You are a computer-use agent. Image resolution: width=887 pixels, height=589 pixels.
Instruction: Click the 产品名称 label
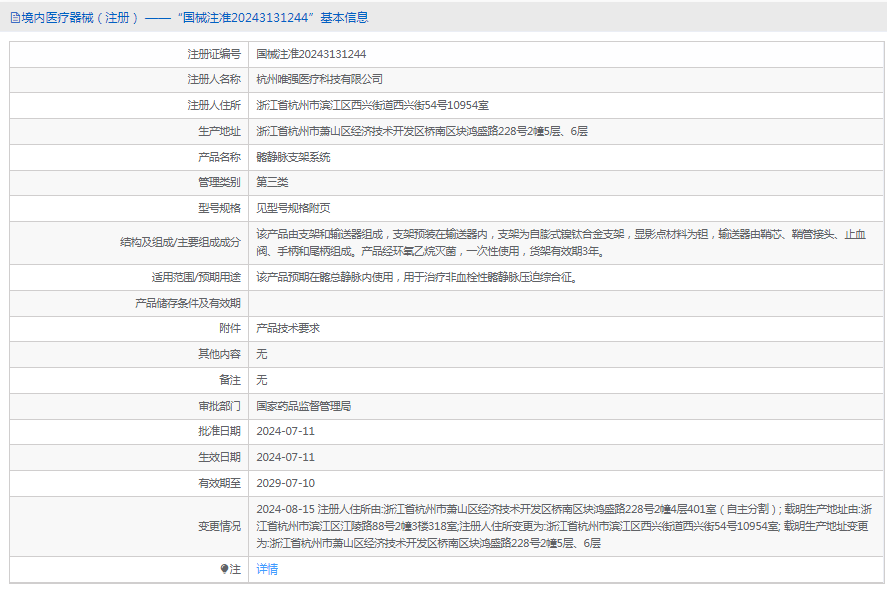pos(219,157)
